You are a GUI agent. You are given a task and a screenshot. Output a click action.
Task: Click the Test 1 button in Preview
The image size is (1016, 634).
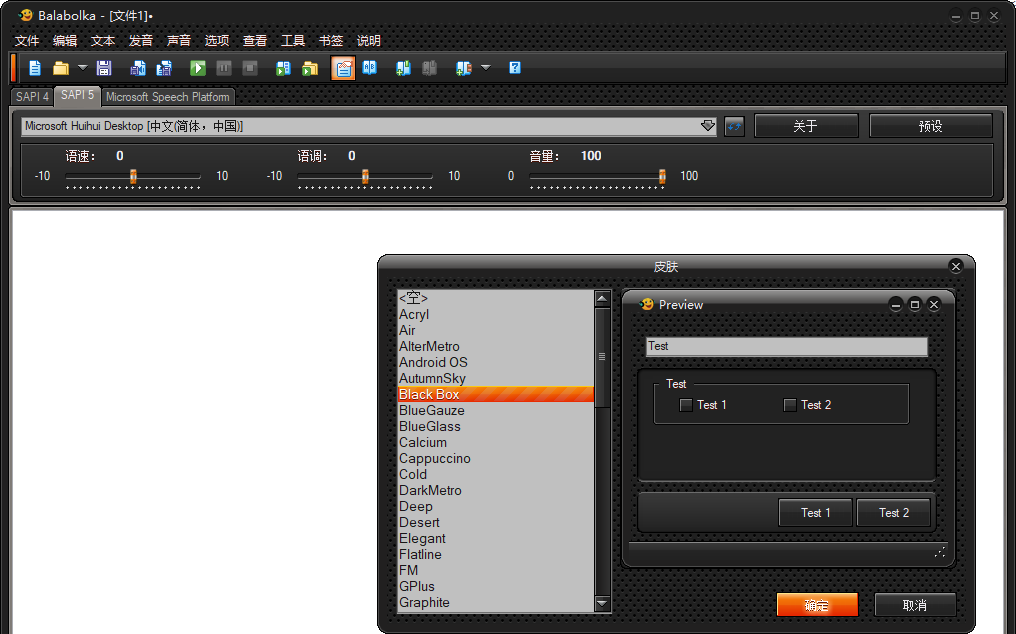816,513
